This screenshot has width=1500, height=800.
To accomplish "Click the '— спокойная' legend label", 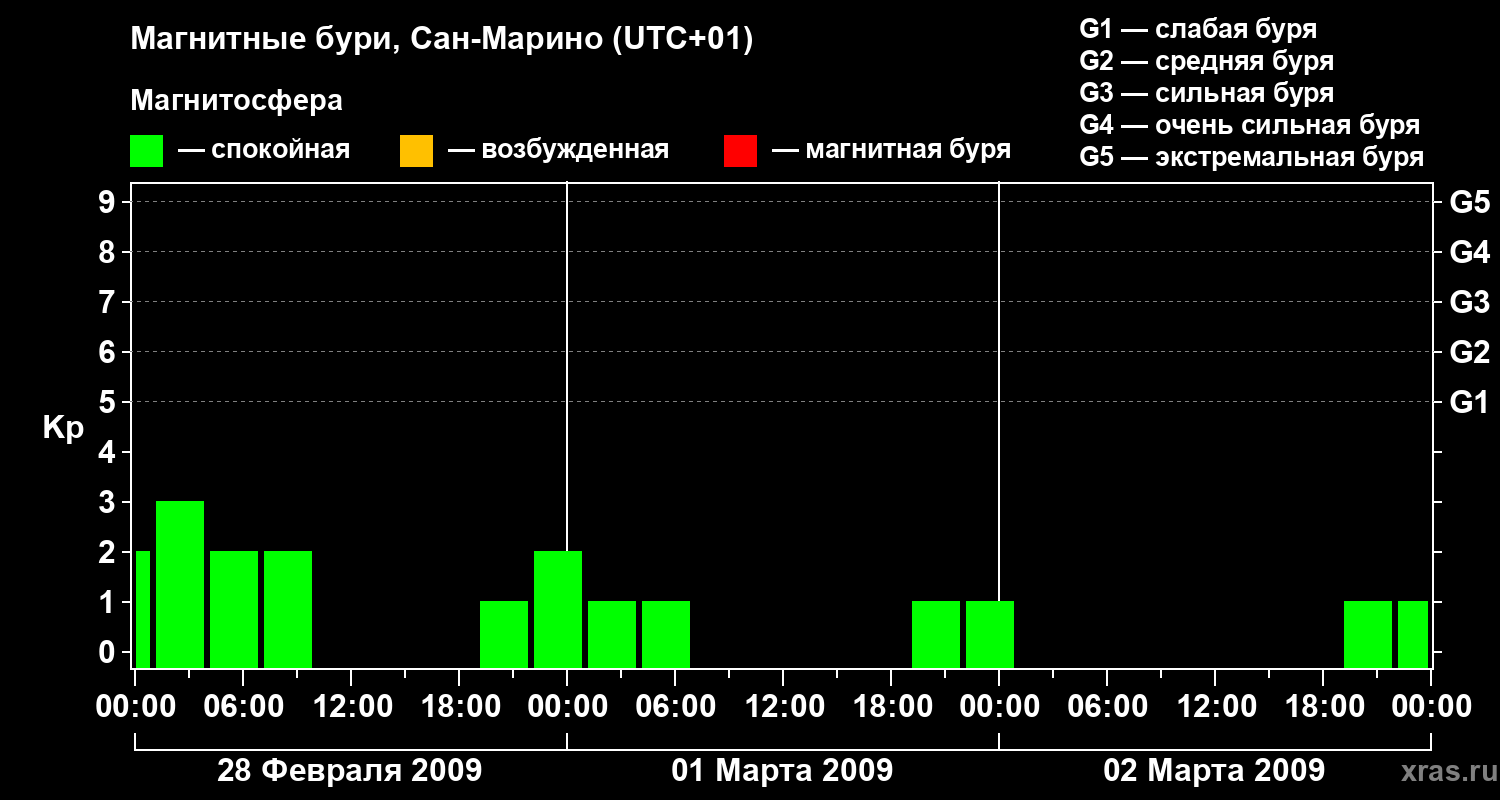I will point(264,150).
